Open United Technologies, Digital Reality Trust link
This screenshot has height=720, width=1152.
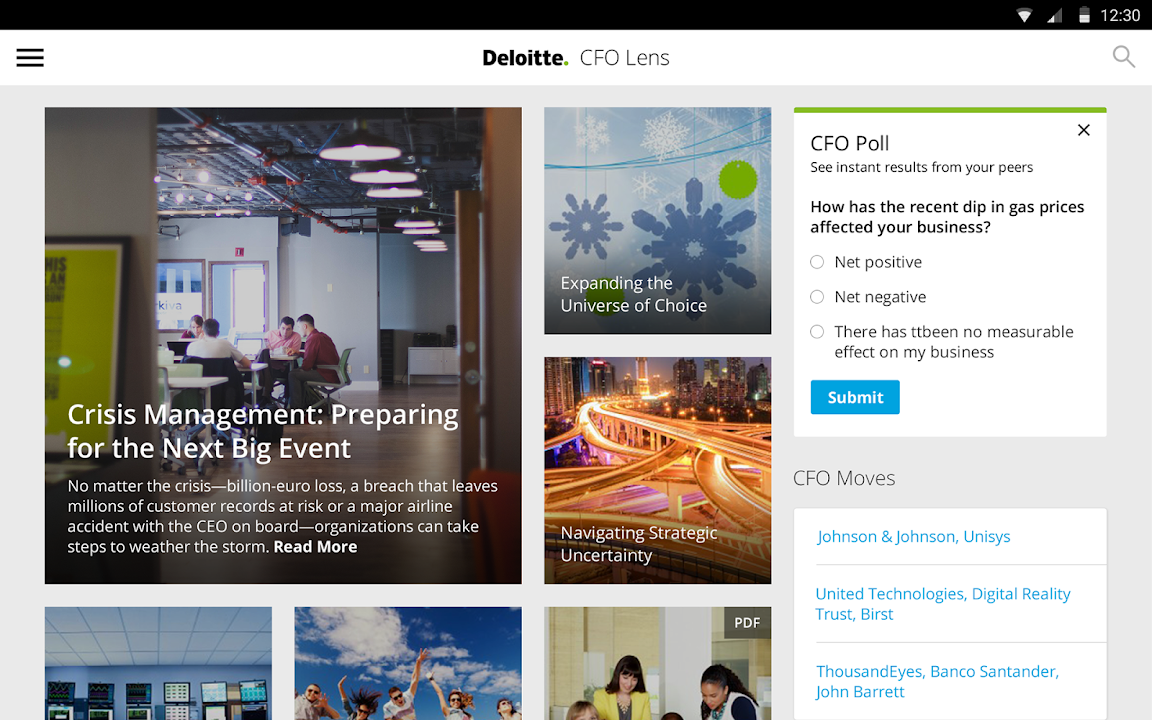[943, 604]
